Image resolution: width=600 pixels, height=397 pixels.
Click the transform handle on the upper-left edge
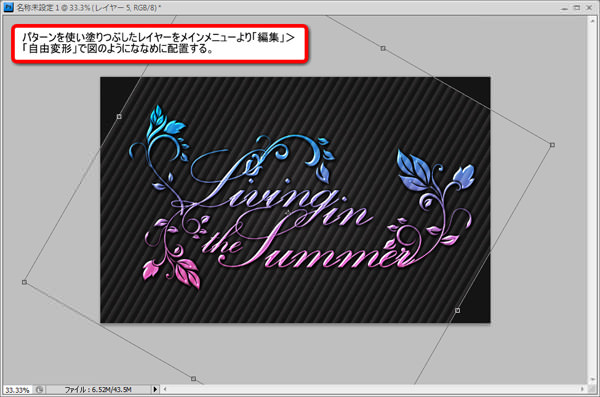(119, 116)
